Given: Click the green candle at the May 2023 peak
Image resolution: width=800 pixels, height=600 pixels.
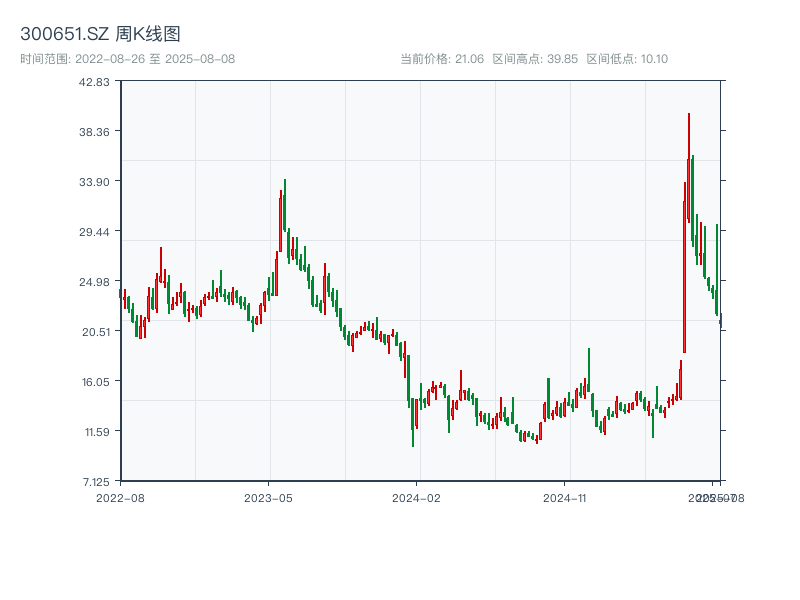Looking at the screenshot, I should [x=285, y=205].
